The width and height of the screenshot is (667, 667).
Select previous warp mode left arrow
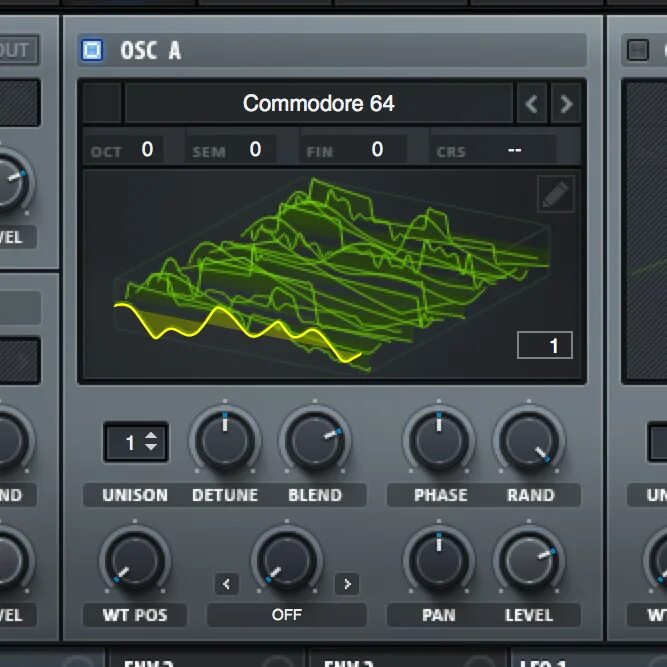(227, 584)
